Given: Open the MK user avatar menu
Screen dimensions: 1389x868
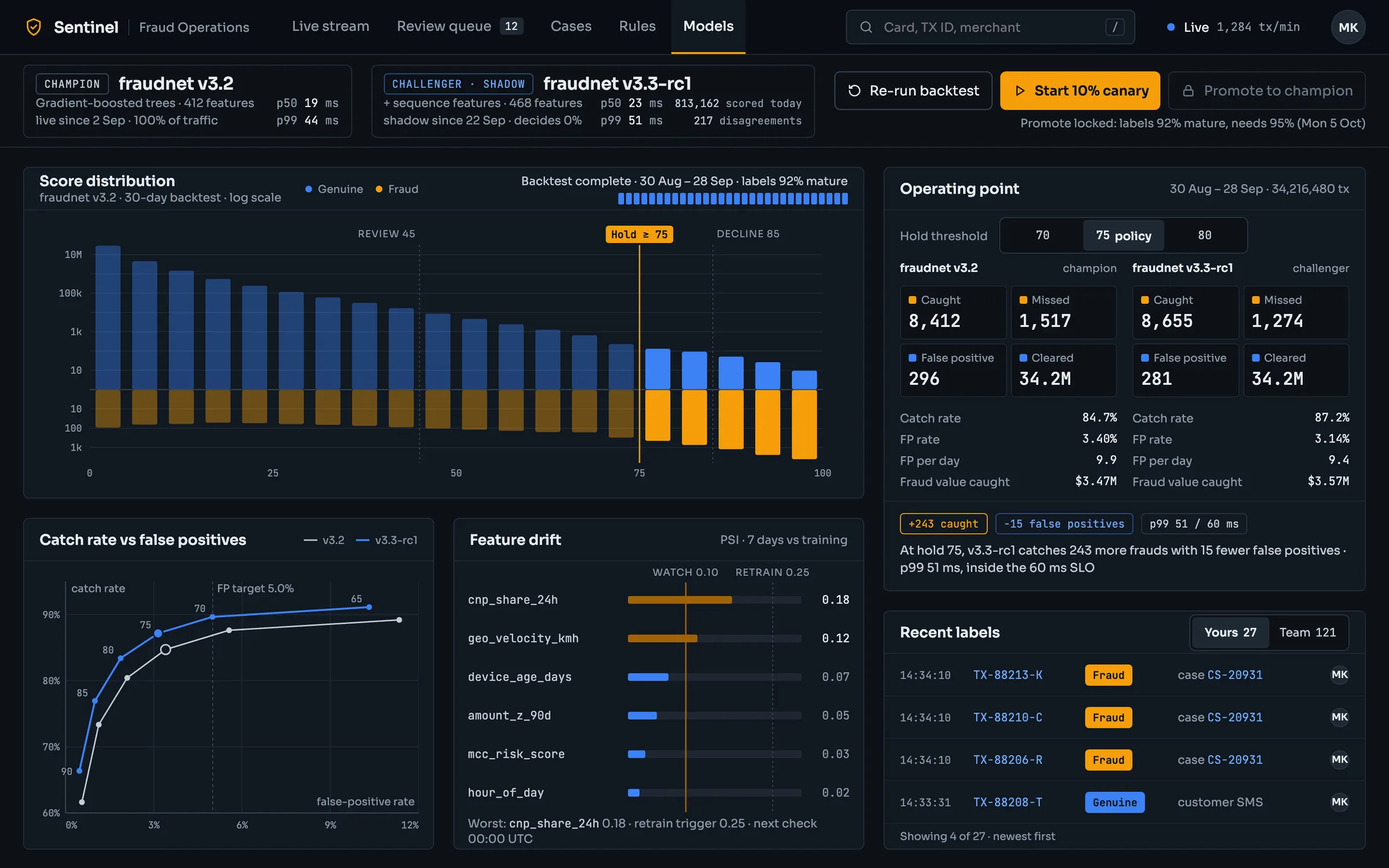Looking at the screenshot, I should tap(1348, 27).
